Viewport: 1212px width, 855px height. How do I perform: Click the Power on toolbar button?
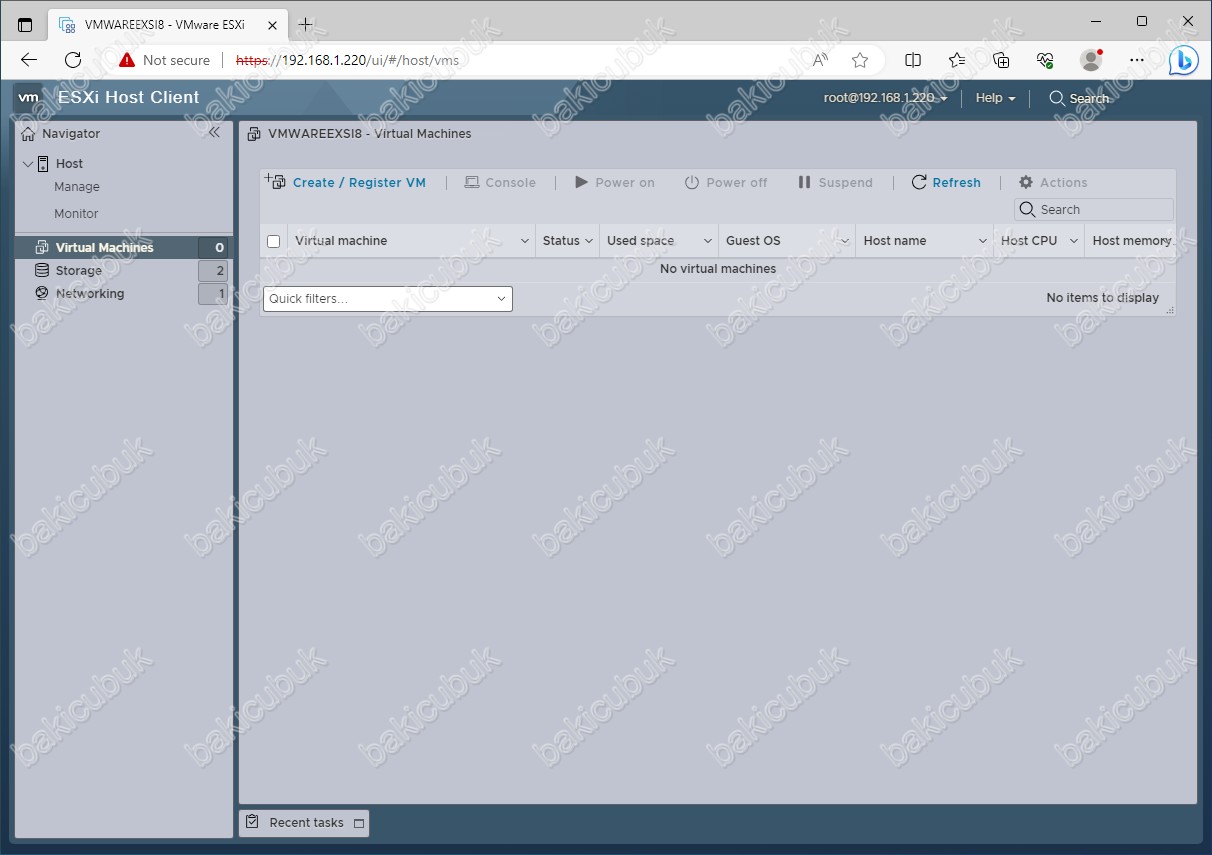click(615, 182)
